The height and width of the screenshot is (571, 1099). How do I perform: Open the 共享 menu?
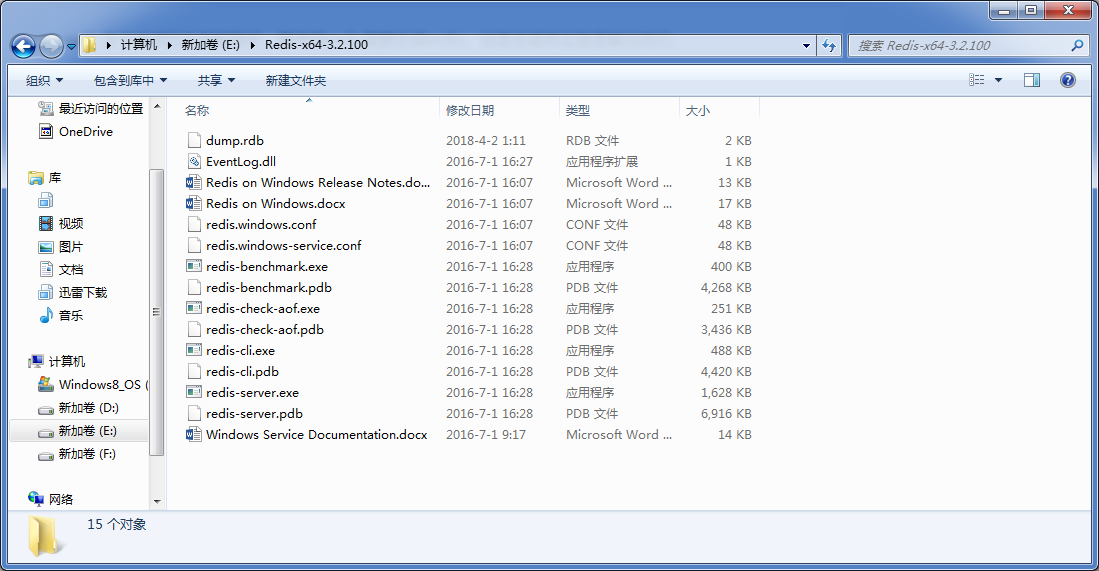tap(216, 81)
